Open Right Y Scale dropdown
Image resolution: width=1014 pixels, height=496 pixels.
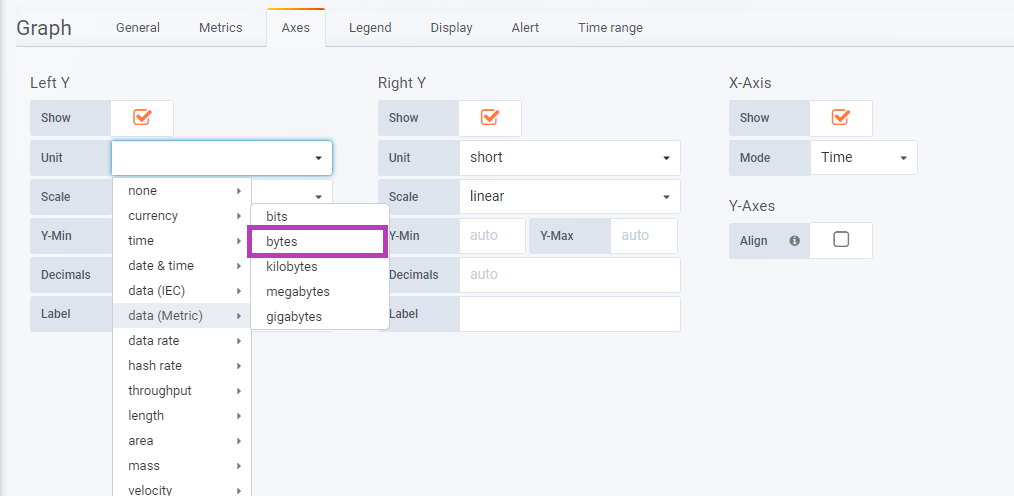click(x=570, y=197)
